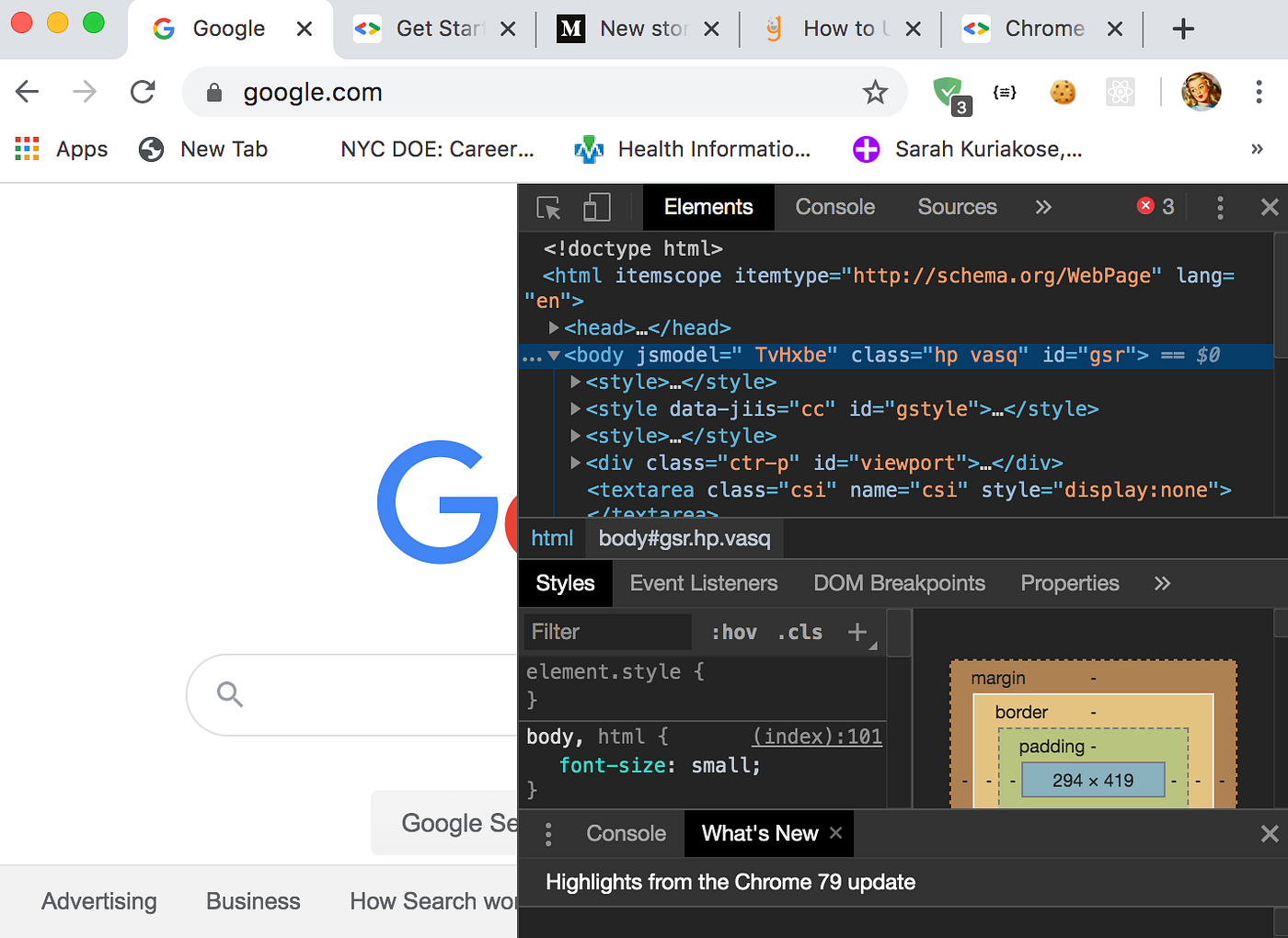
Task: Collapse the body element node
Action: point(554,355)
